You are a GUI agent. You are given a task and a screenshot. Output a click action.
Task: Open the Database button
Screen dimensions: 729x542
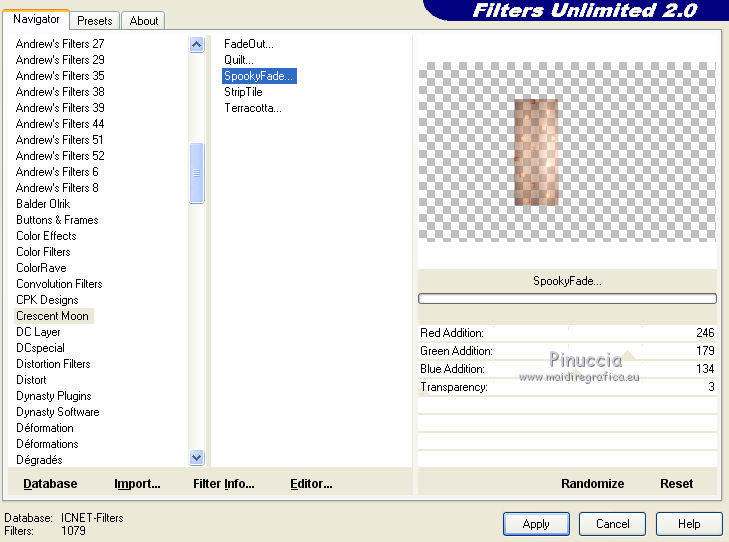pyautogui.click(x=50, y=484)
